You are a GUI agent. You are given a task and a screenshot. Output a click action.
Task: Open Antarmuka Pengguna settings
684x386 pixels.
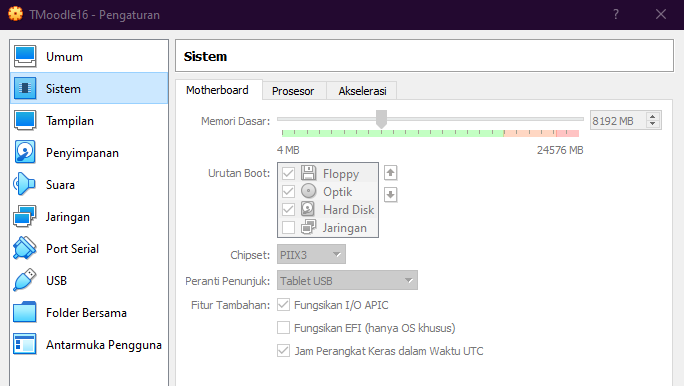click(89, 345)
